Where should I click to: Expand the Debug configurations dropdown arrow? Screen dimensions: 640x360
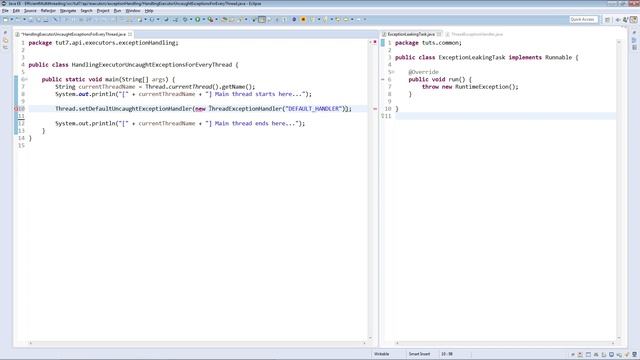pos(191,19)
